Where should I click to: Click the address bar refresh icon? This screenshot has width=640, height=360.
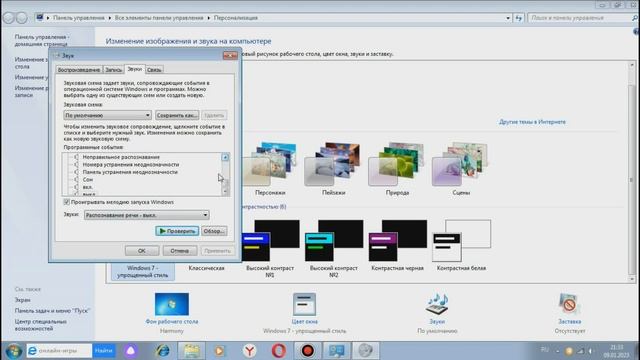click(x=519, y=18)
